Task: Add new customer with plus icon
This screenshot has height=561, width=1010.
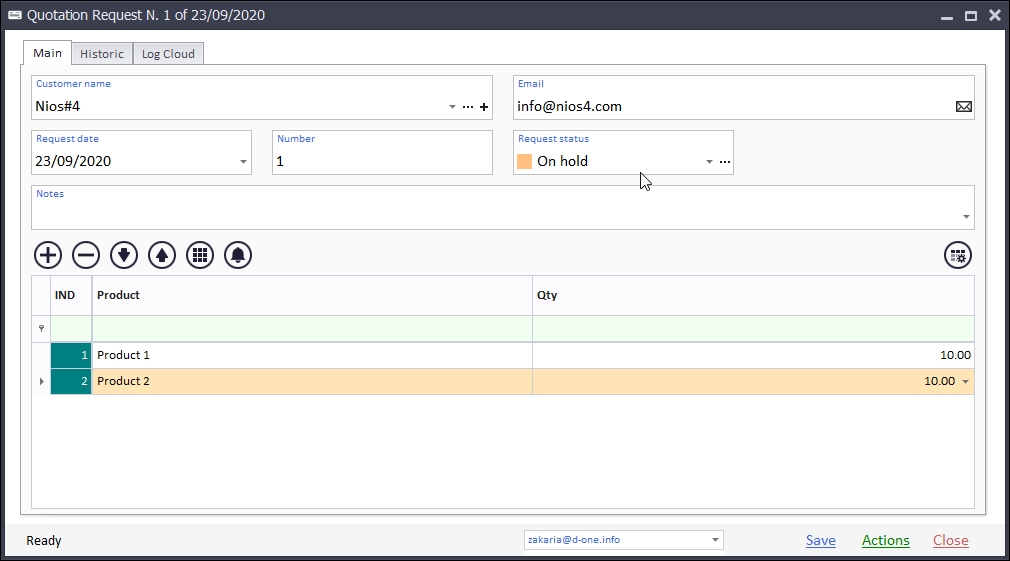Action: (484, 107)
